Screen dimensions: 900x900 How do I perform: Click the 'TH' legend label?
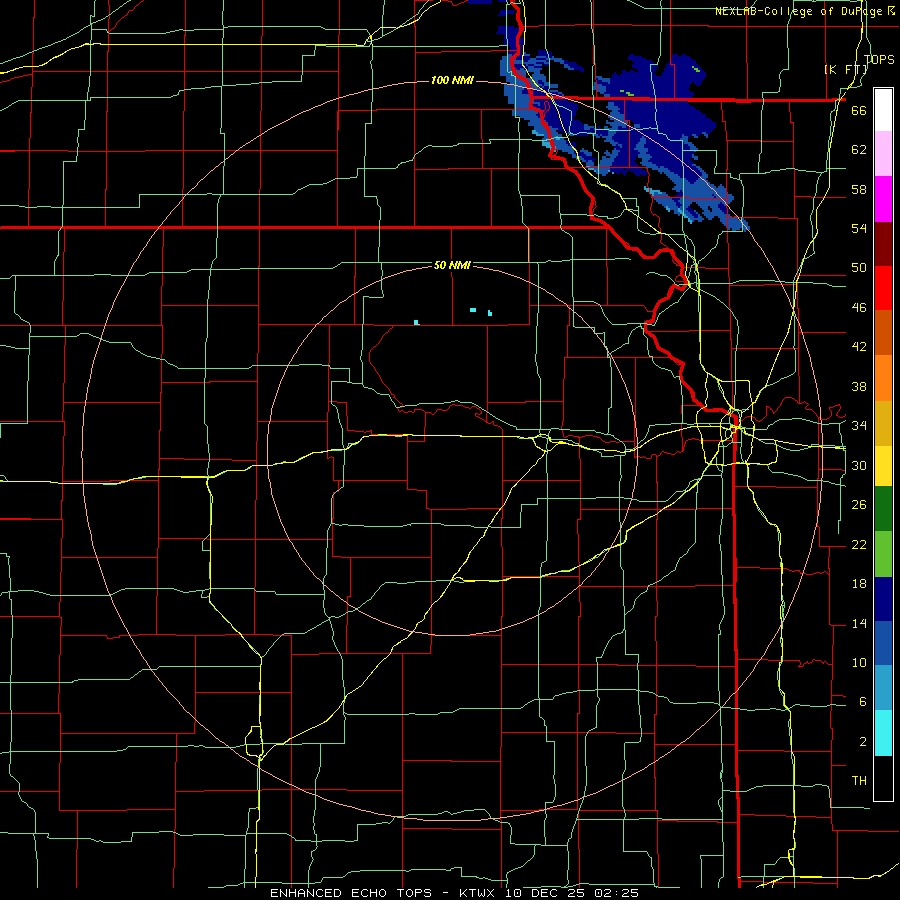pyautogui.click(x=859, y=780)
